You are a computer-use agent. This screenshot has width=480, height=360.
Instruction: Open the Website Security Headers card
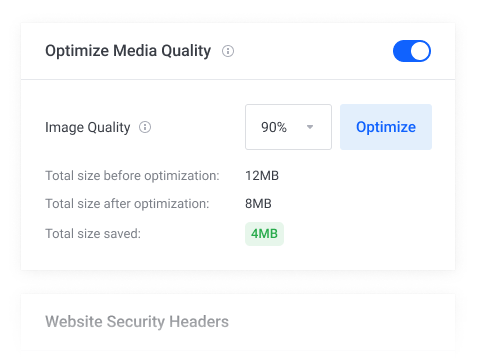coord(238,322)
